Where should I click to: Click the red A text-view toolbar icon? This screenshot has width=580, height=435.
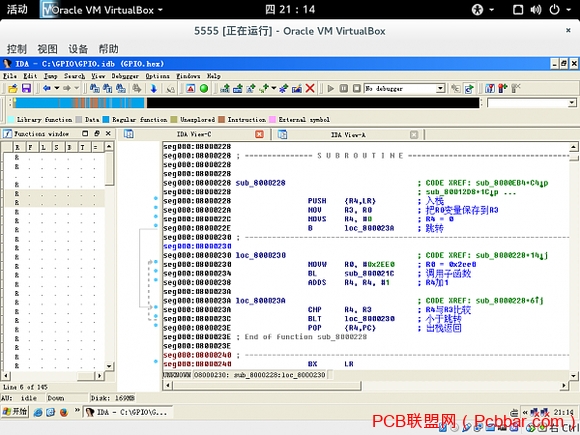[x=190, y=88]
